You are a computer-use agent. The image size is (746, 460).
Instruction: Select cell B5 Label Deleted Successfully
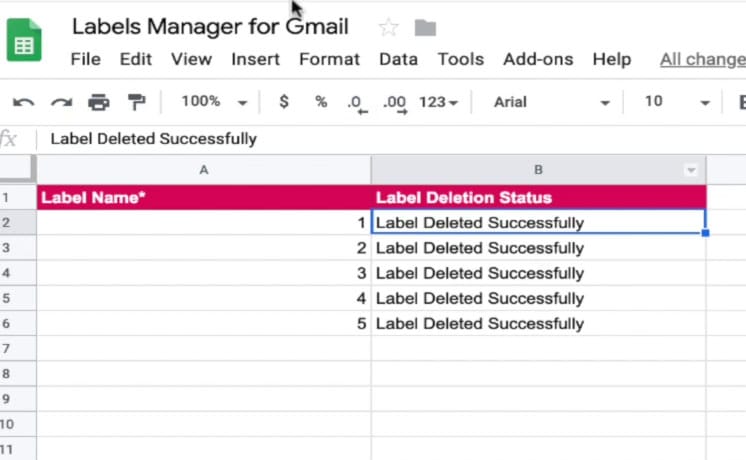pos(539,298)
